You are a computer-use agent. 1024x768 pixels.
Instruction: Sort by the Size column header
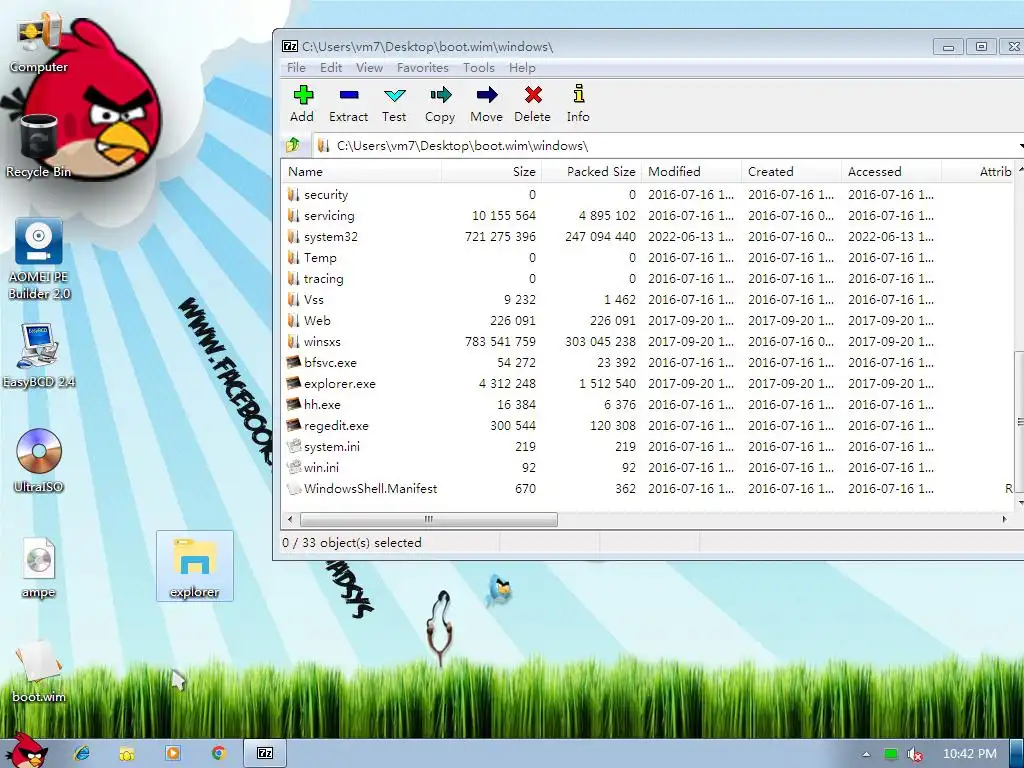pyautogui.click(x=492, y=172)
